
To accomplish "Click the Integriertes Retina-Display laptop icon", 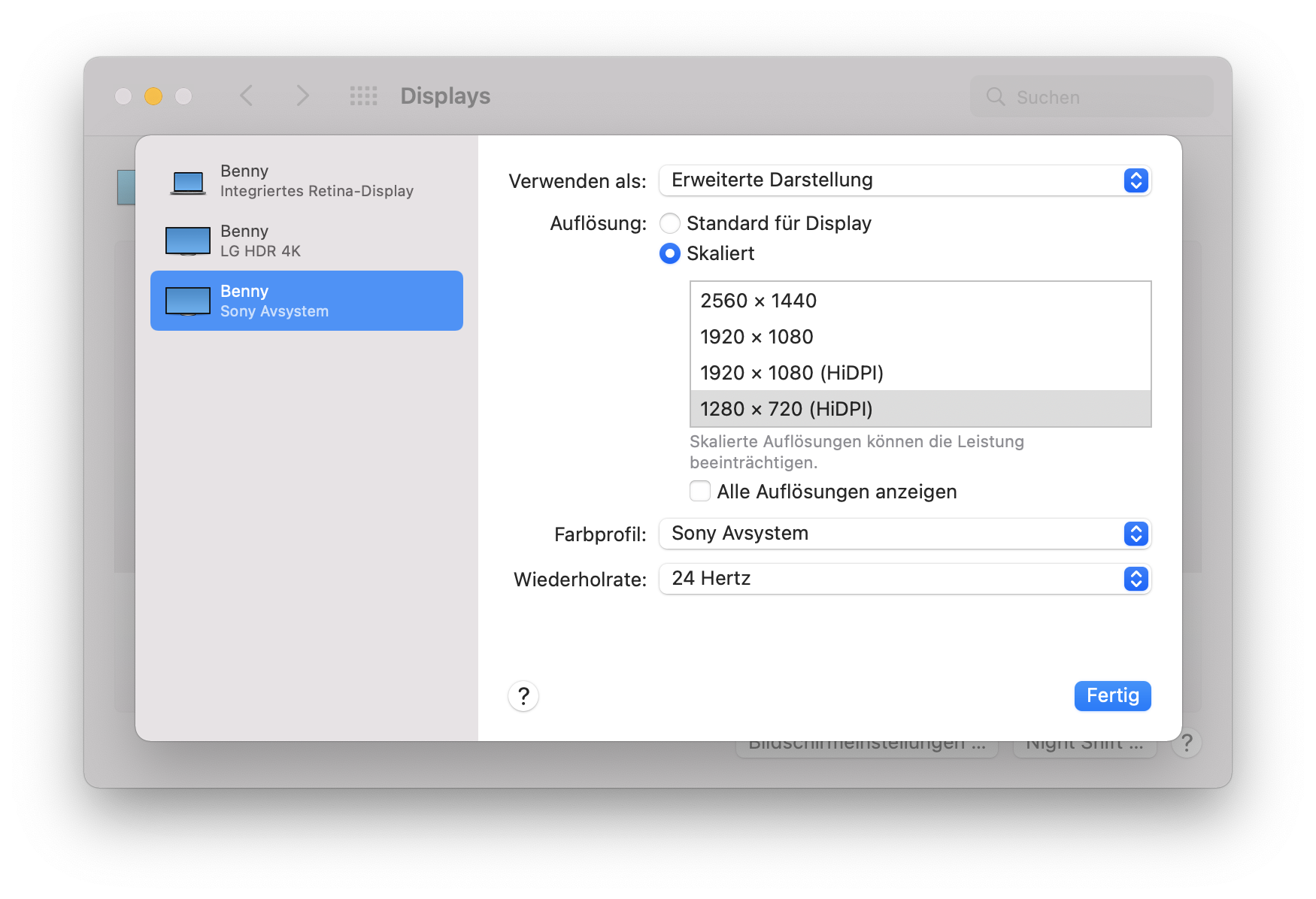I will (x=187, y=182).
